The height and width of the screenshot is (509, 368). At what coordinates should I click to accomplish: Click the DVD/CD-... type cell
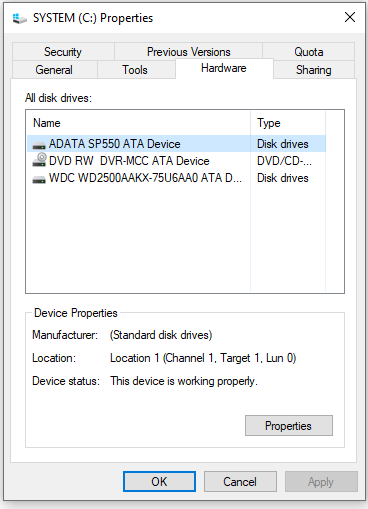click(284, 161)
